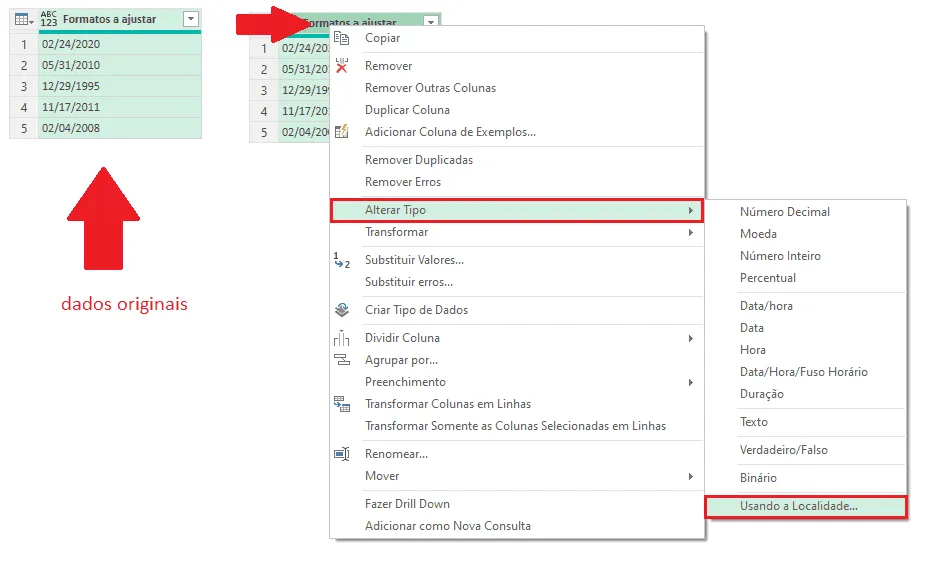930x562 pixels.
Task: Open the column filter dropdown in left table
Action: (x=190, y=19)
